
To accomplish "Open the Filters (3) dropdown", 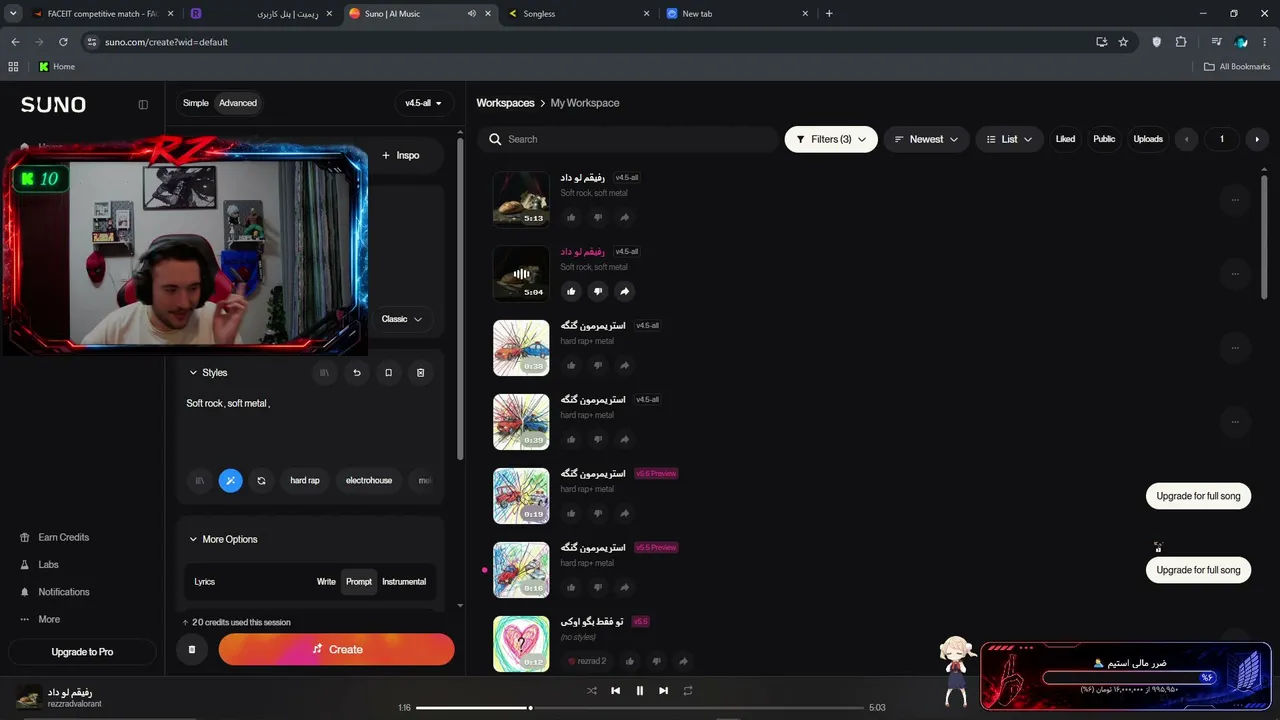I will [831, 139].
